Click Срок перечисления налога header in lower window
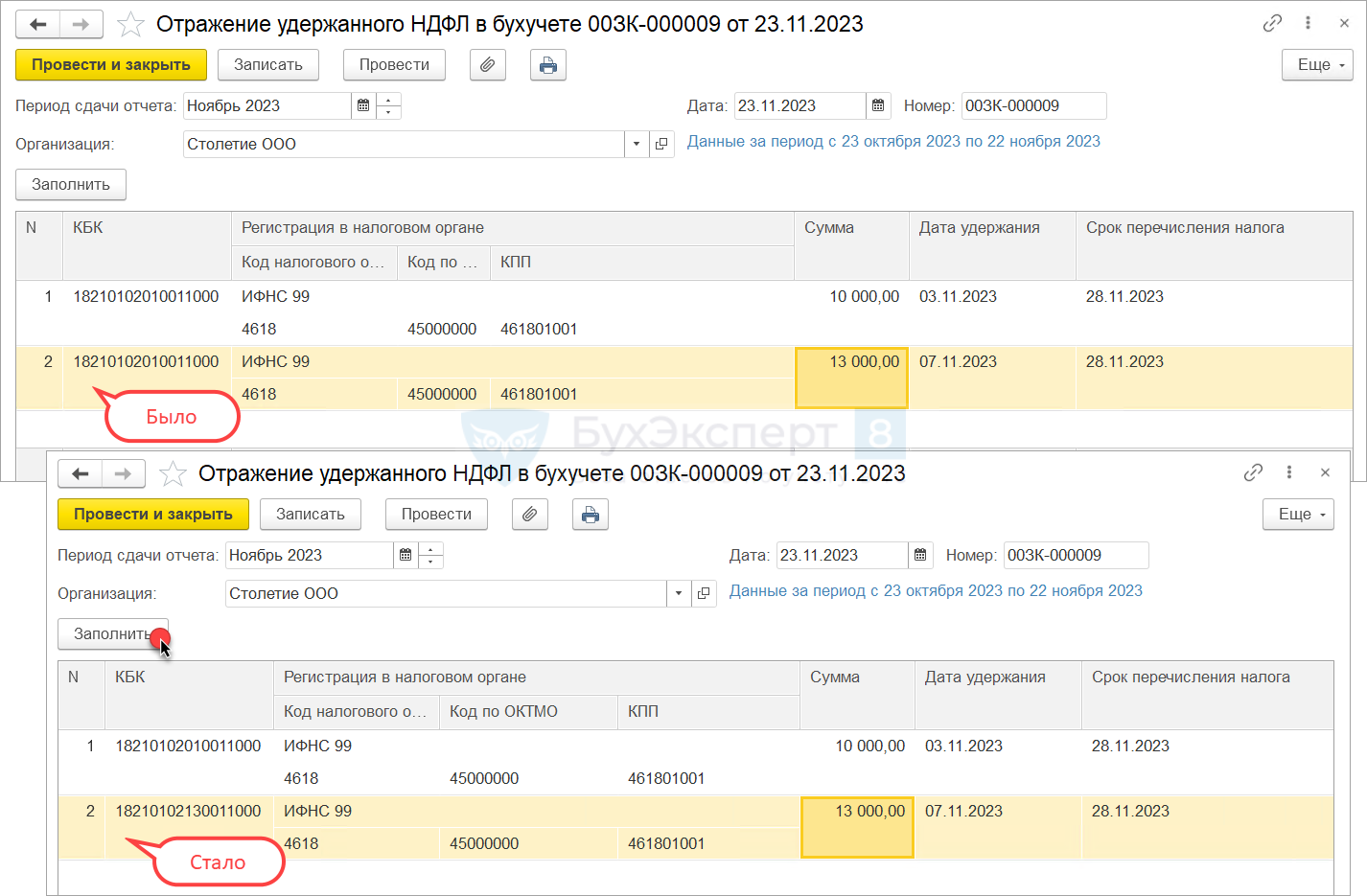 click(x=1208, y=695)
